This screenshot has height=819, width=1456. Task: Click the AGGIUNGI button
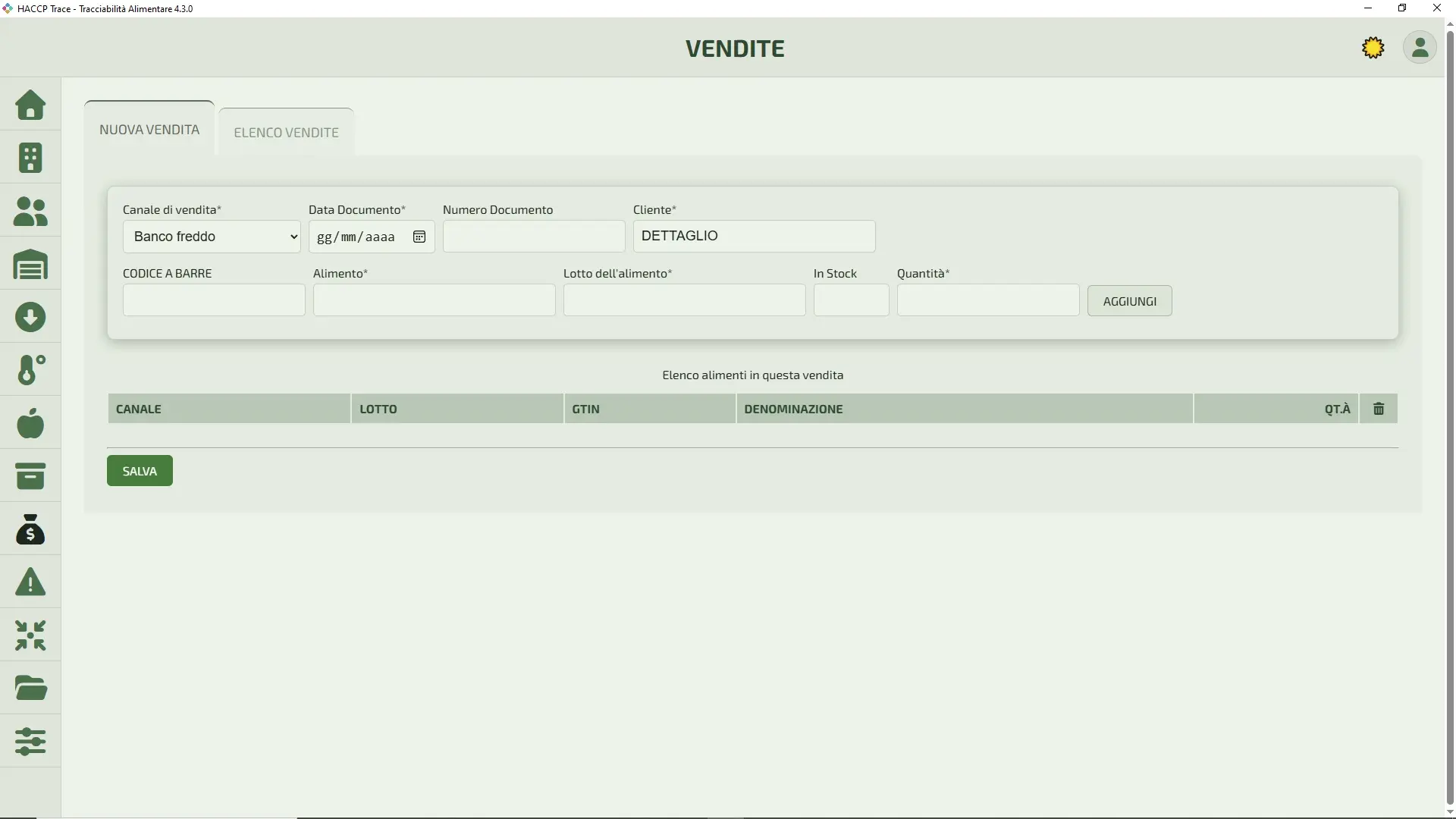point(1129,301)
